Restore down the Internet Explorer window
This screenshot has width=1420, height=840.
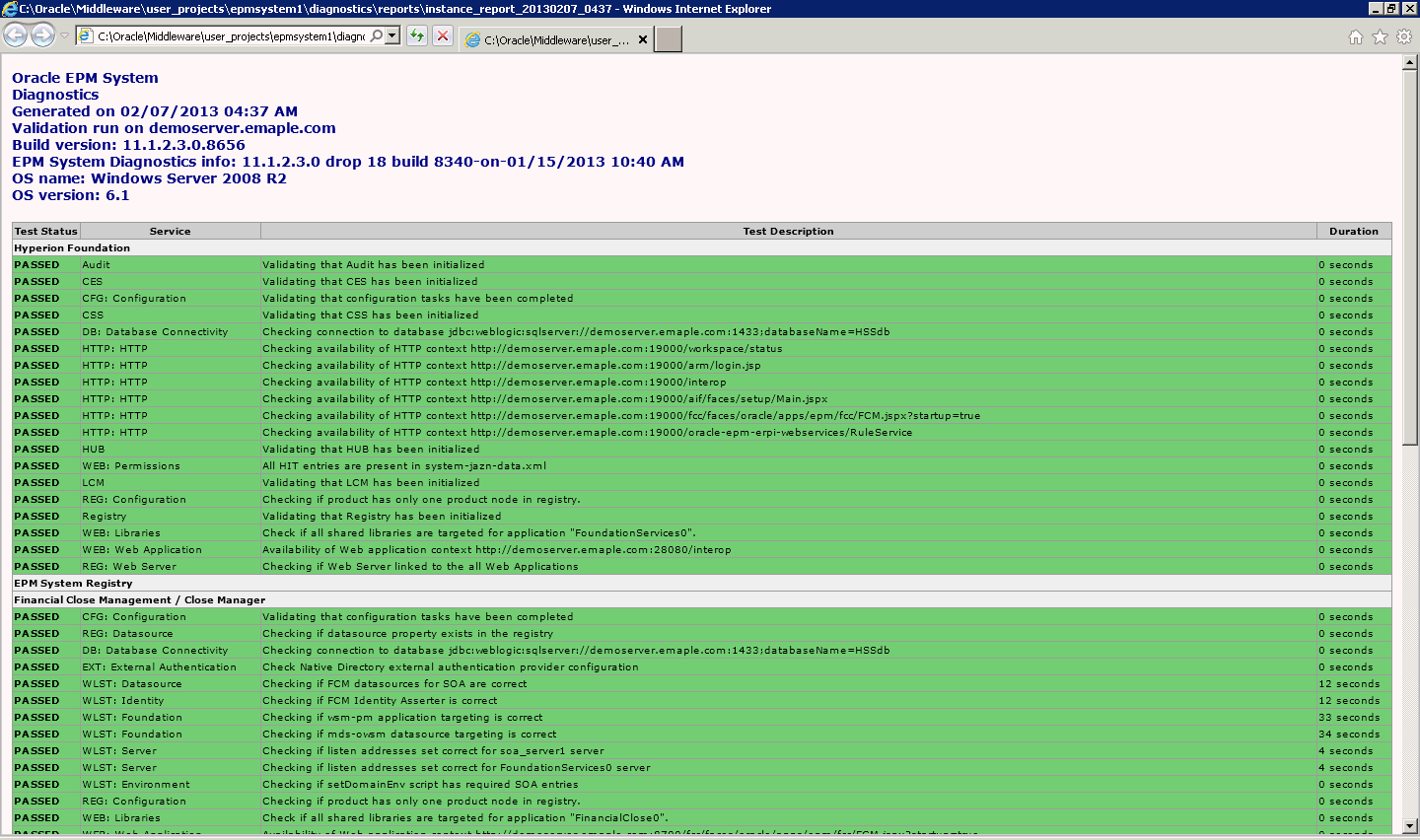click(1391, 8)
